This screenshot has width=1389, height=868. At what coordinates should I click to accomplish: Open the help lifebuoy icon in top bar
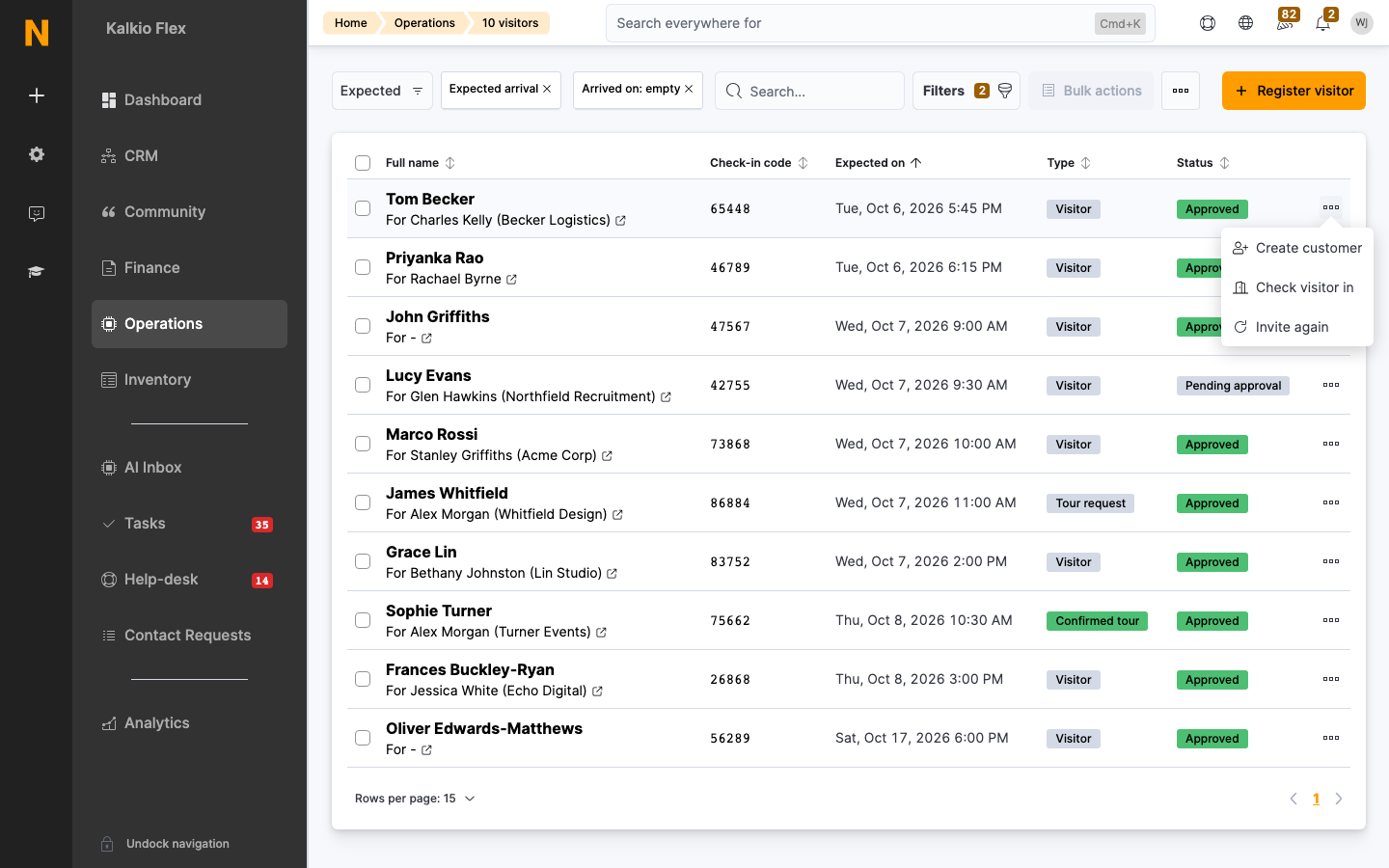(x=1208, y=23)
